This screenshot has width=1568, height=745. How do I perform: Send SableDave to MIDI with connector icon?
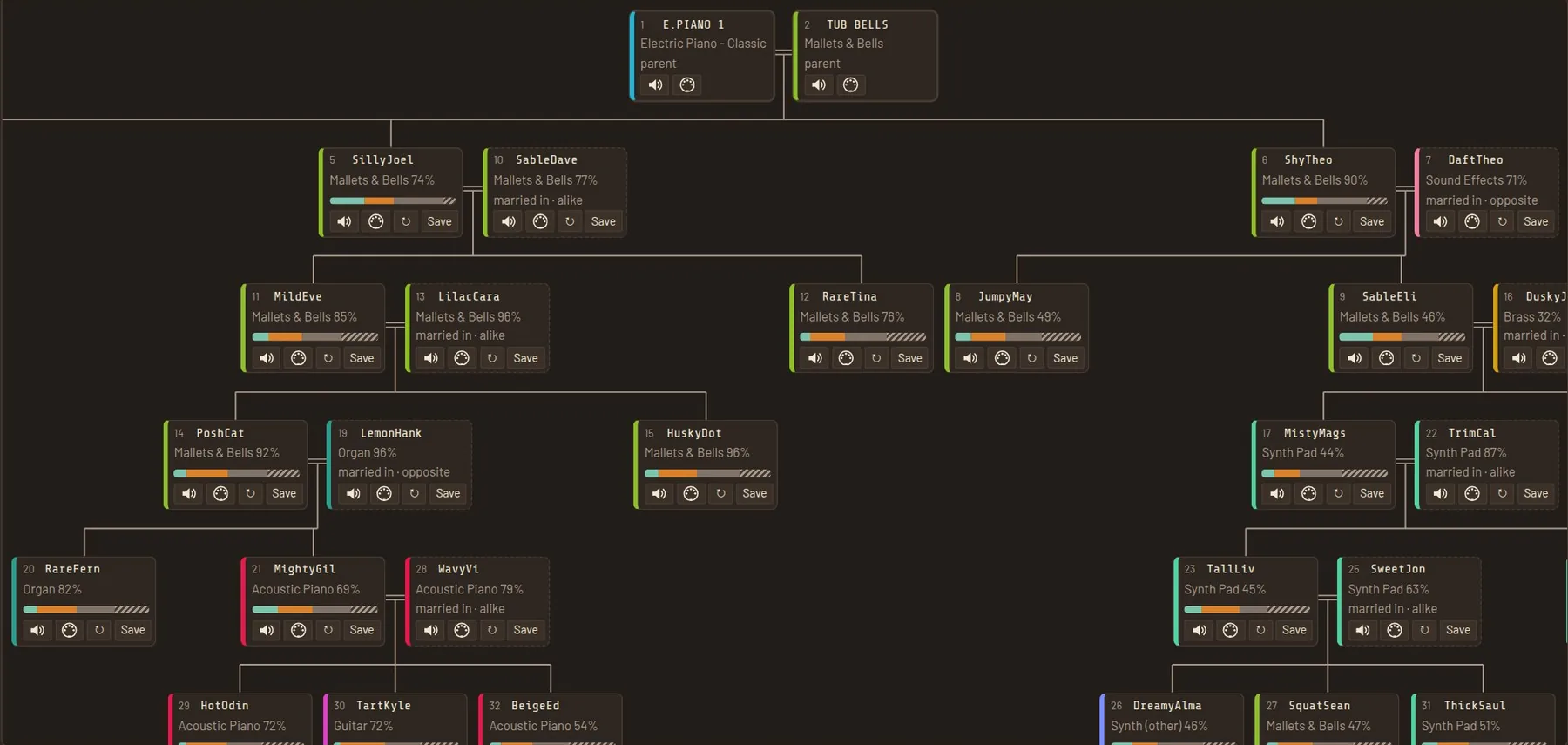[x=540, y=221]
